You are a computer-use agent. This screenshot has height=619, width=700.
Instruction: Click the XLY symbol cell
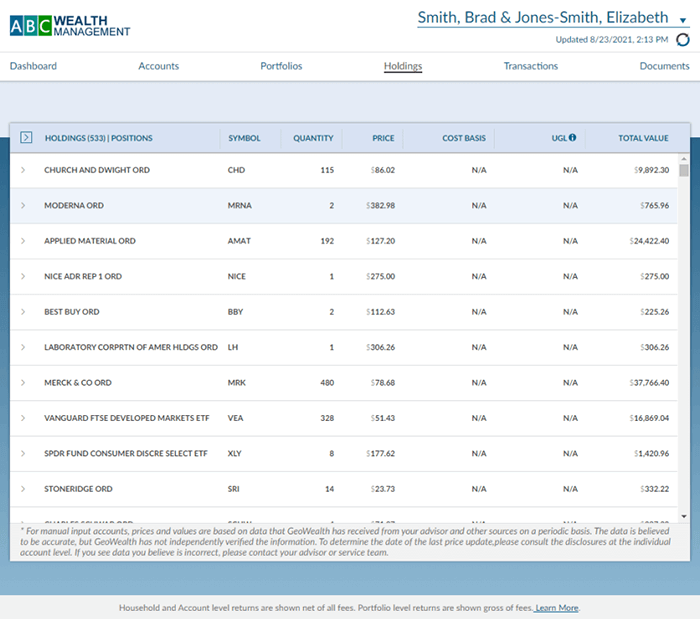point(234,453)
